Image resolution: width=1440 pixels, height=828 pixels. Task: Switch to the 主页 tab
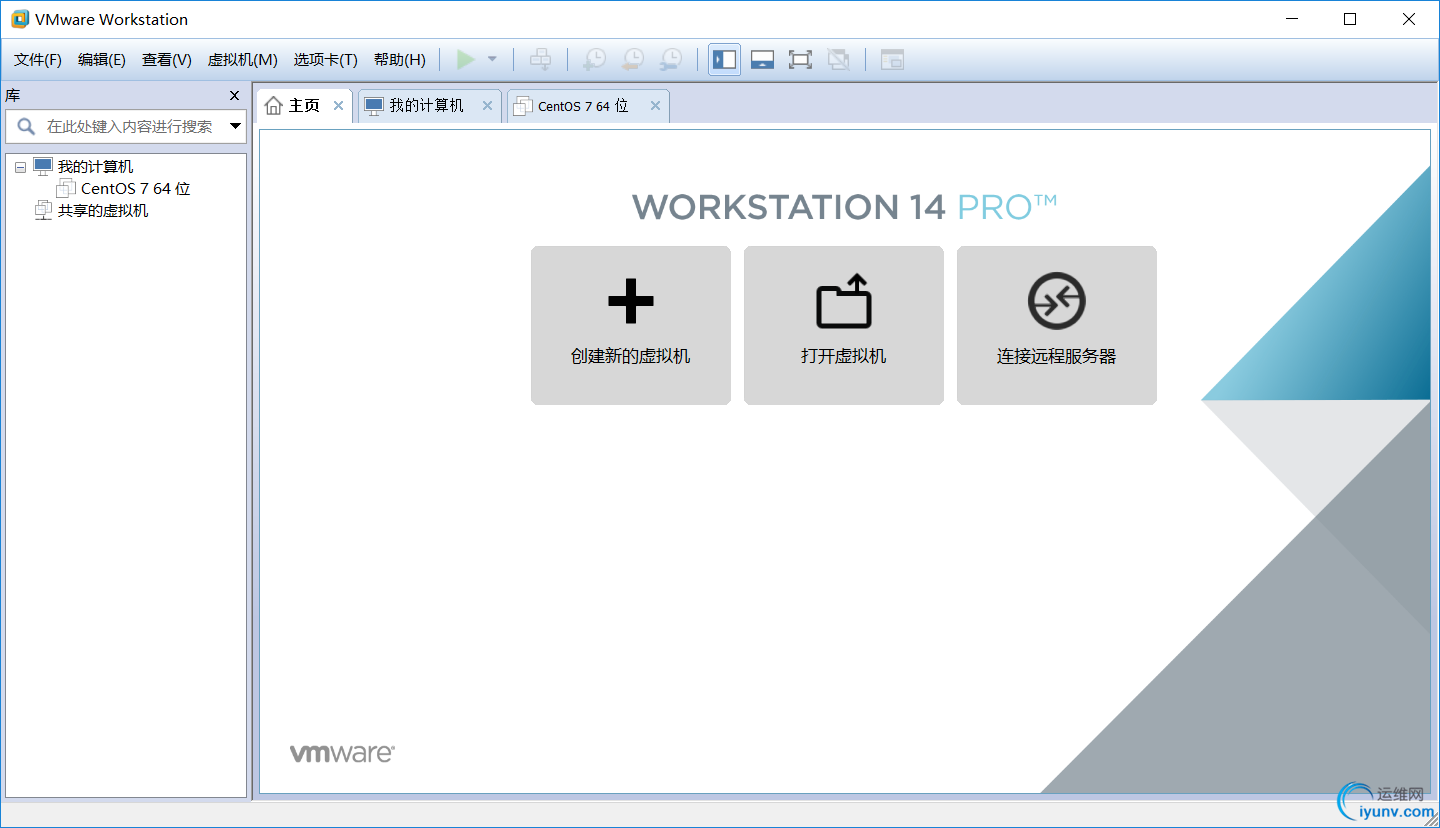304,106
